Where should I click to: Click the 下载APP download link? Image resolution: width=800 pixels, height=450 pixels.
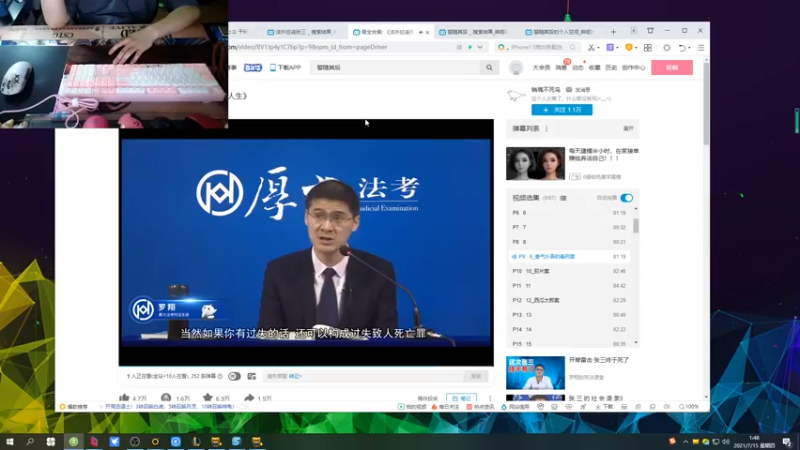tap(285, 67)
